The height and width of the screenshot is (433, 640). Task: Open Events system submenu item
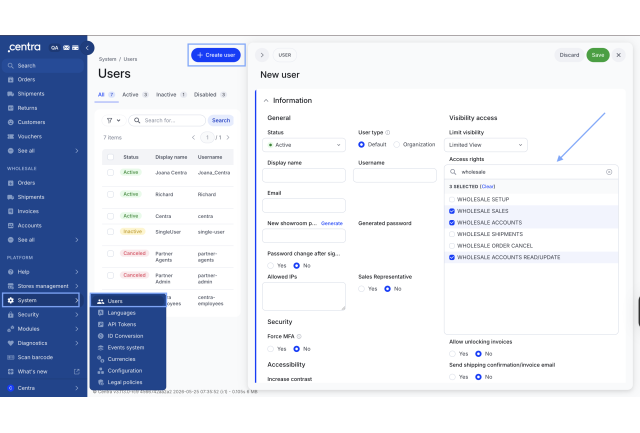(x=128, y=348)
